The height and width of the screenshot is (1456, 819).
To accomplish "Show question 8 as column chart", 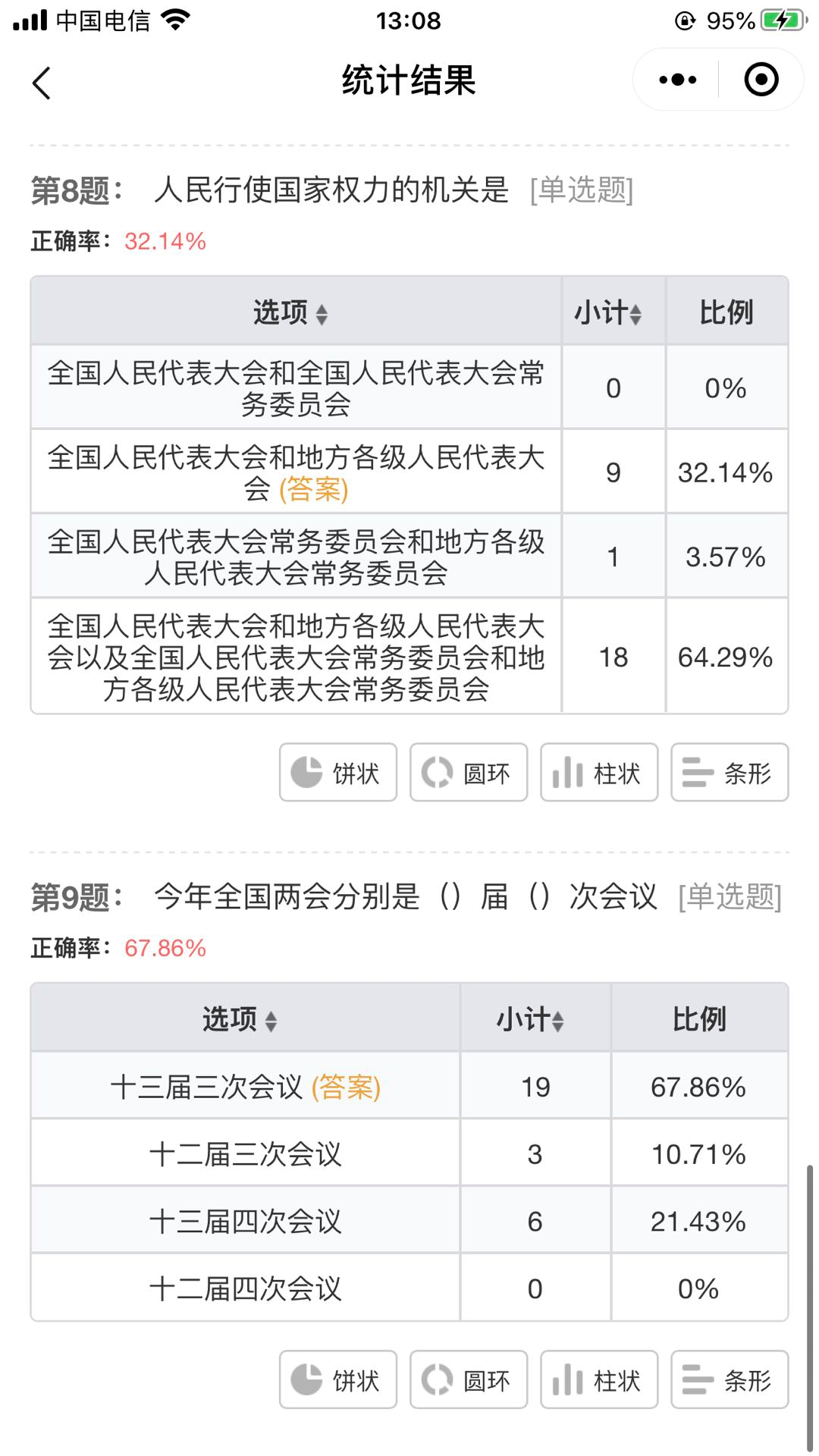I will tap(598, 773).
